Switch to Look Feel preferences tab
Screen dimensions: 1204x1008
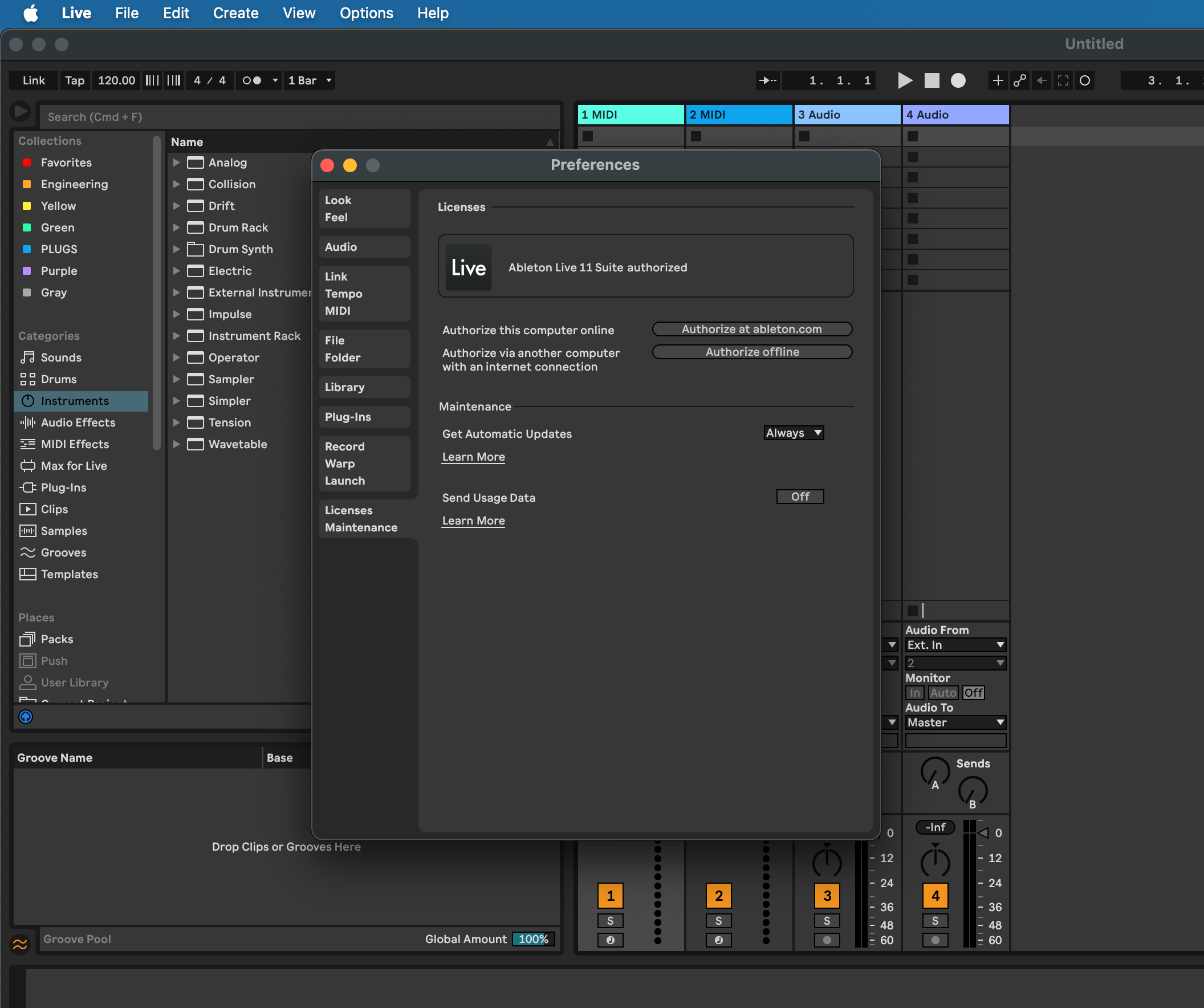tap(365, 209)
